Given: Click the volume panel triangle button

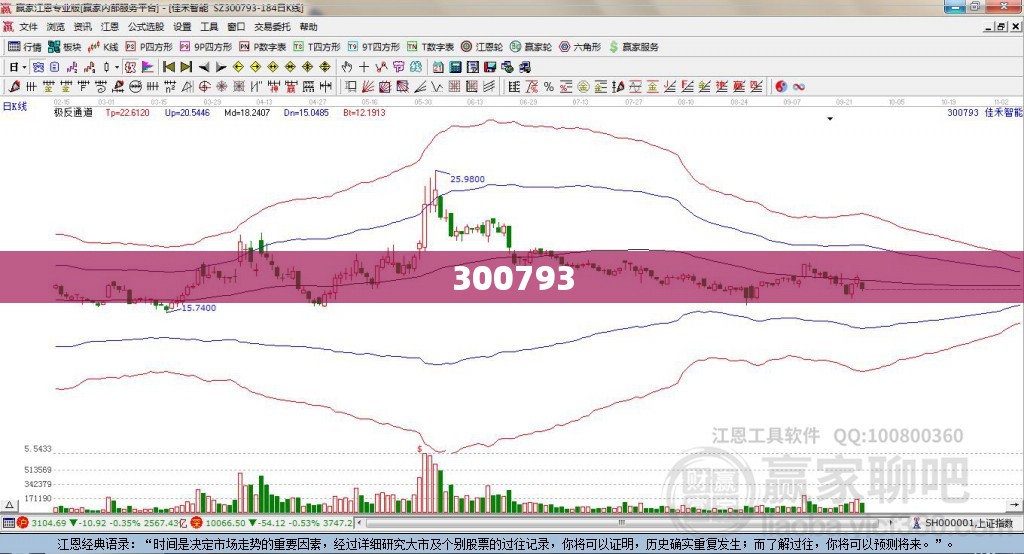Looking at the screenshot, I should coord(9,506).
